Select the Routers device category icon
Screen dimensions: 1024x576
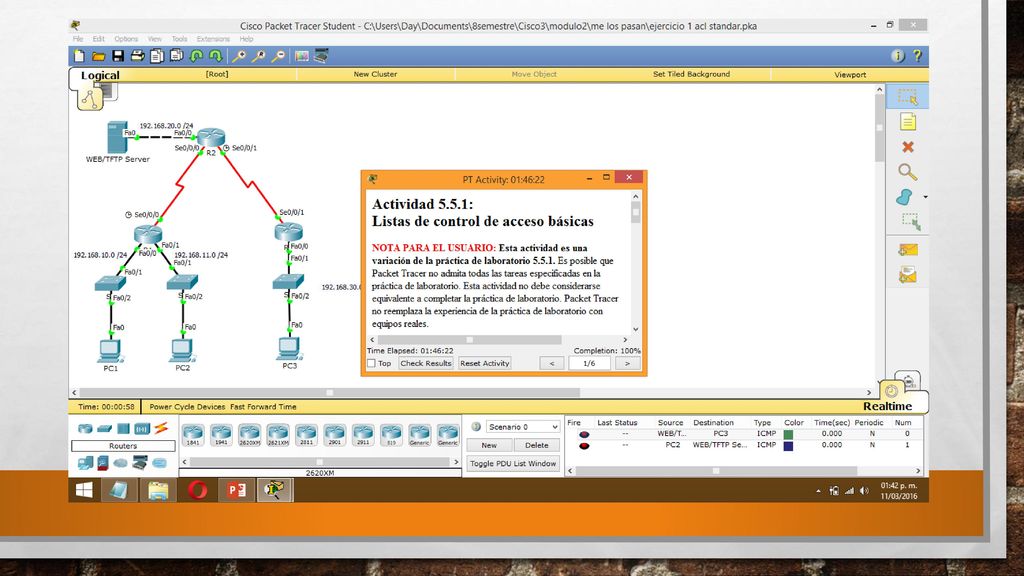[85, 429]
